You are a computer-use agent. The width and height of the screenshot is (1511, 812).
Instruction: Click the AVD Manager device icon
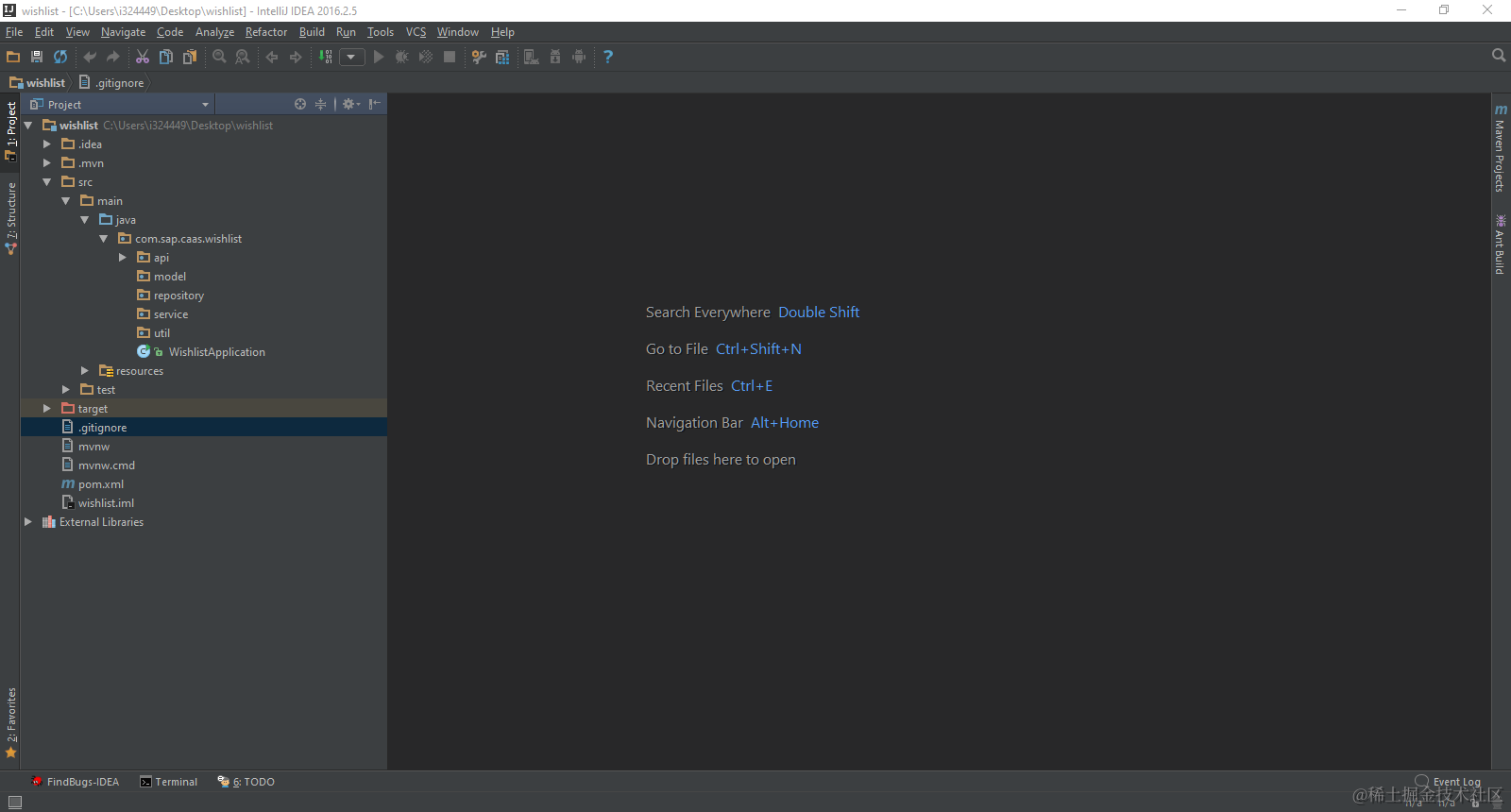pyautogui.click(x=532, y=57)
